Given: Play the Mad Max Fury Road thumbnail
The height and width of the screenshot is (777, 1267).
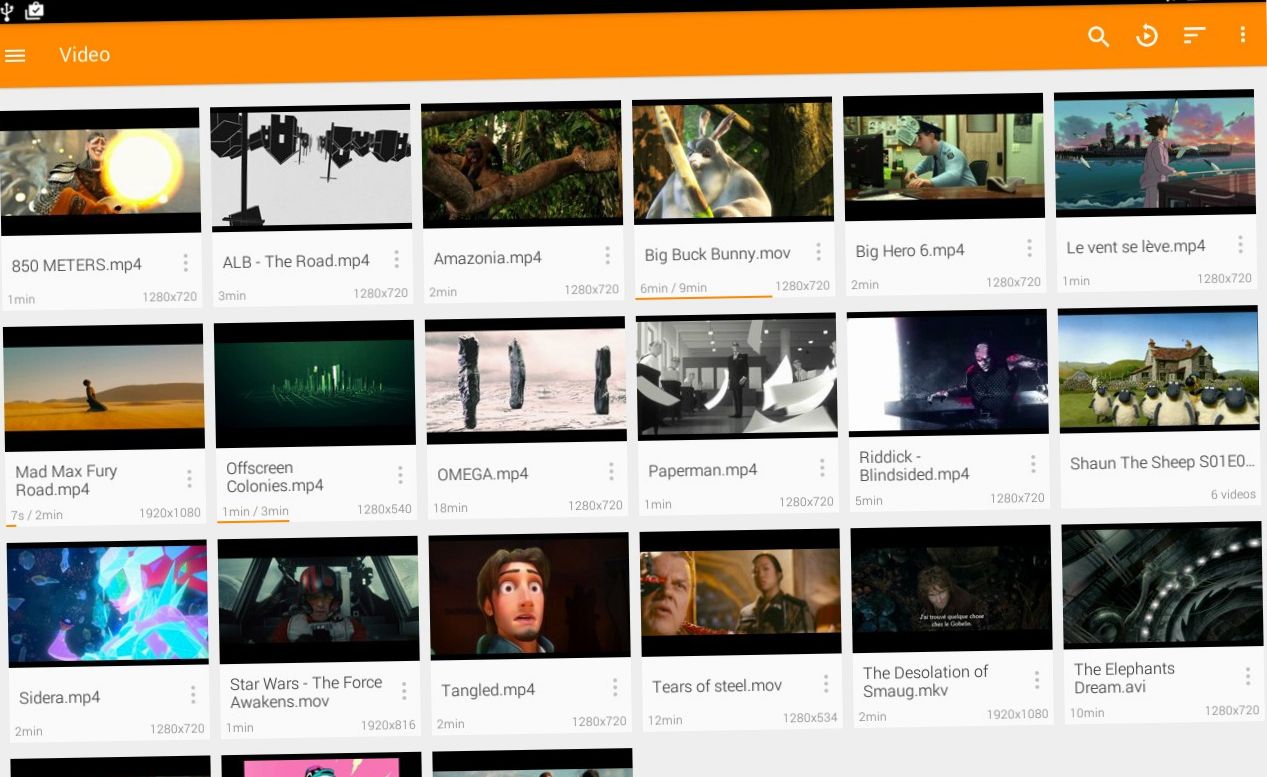Looking at the screenshot, I should pos(104,388).
